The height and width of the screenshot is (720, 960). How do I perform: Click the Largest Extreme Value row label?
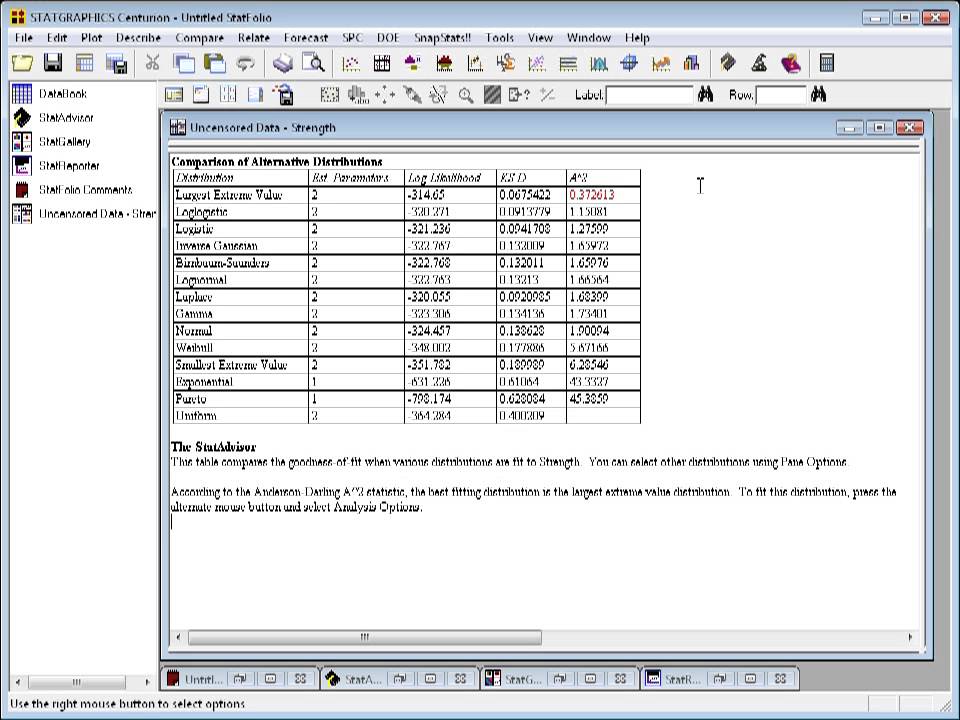(x=228, y=195)
